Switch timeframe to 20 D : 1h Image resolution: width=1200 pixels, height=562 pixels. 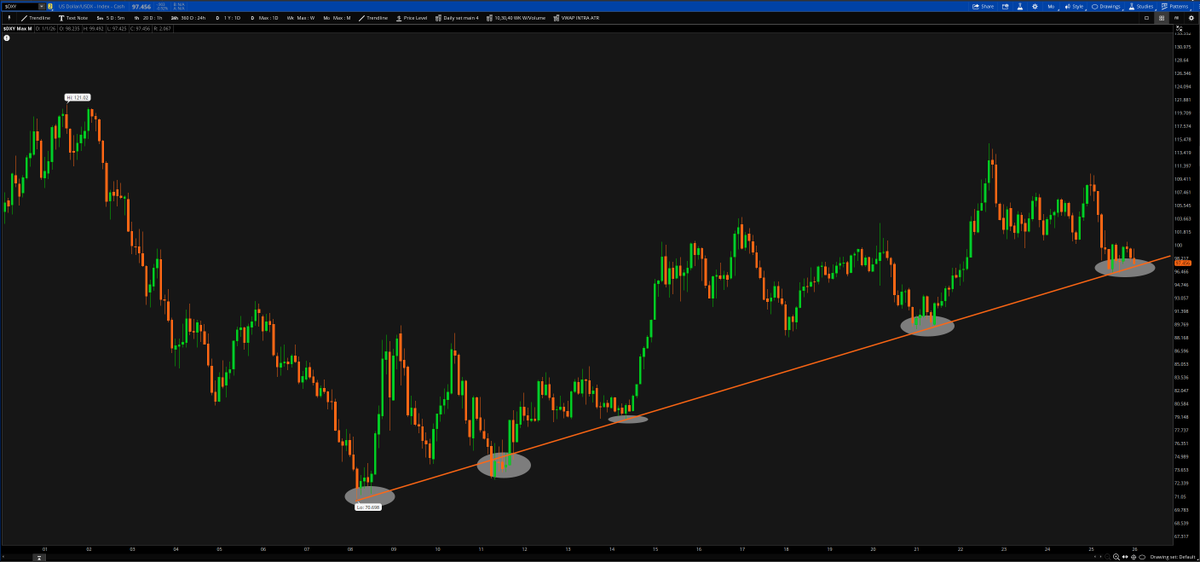[148, 18]
